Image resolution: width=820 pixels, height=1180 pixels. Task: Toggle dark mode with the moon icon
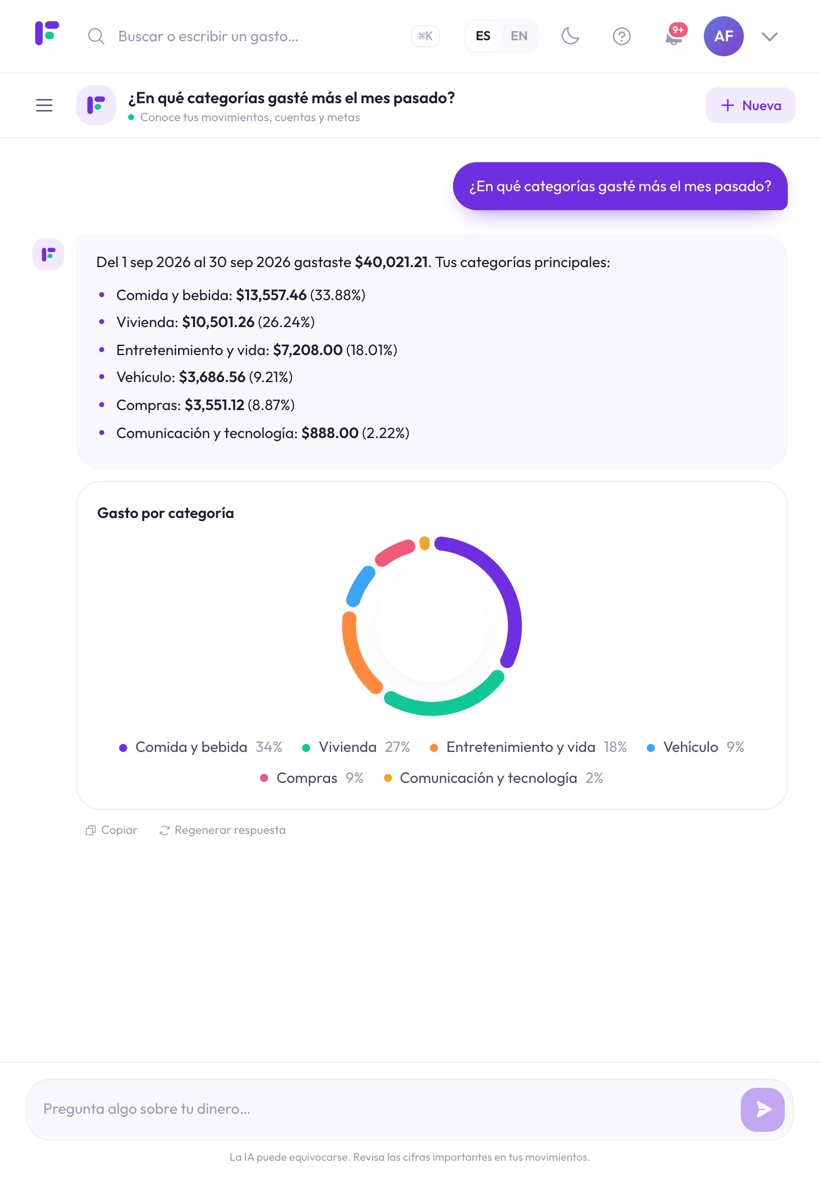coord(570,36)
